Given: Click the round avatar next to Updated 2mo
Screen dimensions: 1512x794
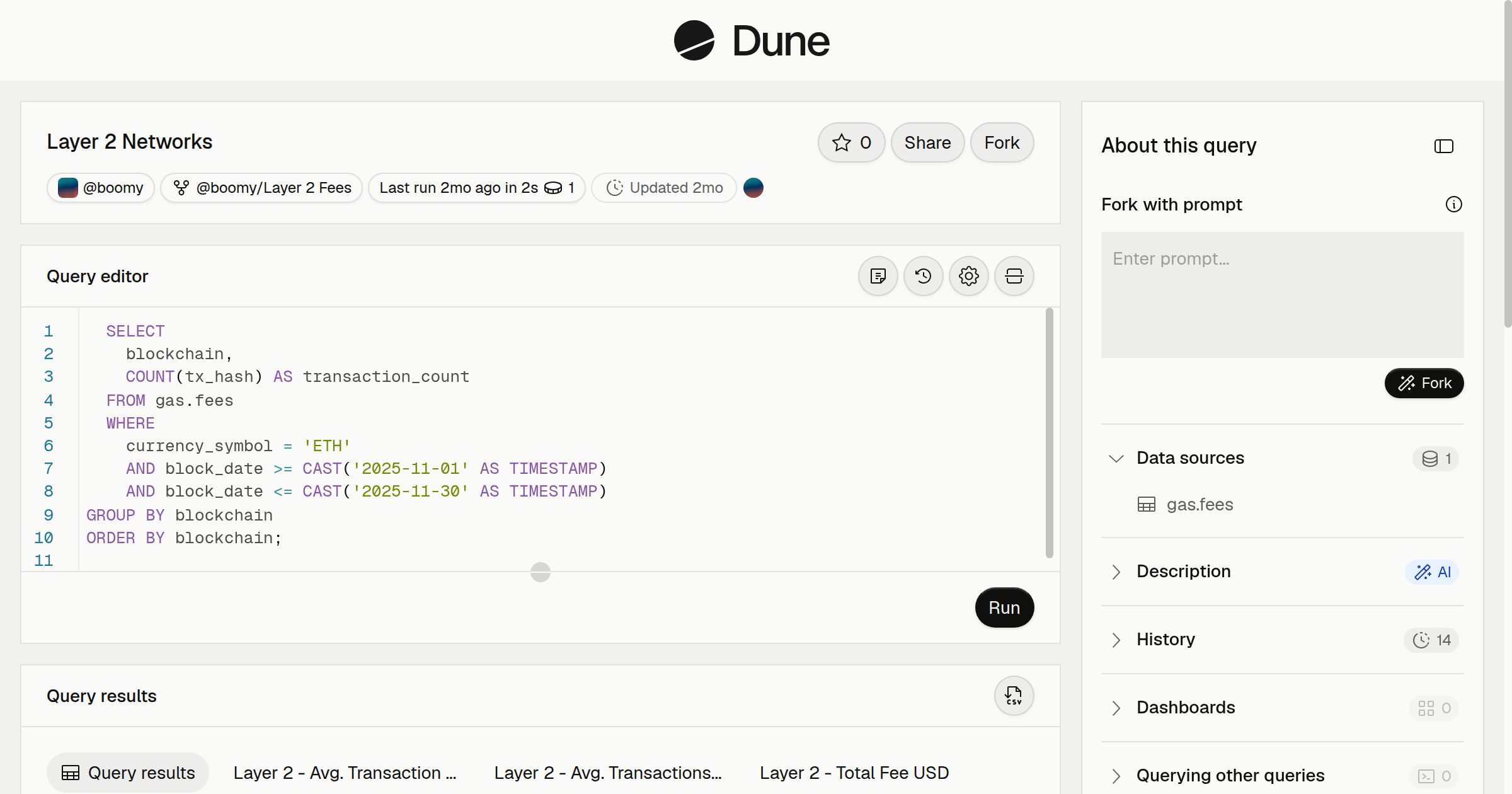Looking at the screenshot, I should (x=753, y=188).
